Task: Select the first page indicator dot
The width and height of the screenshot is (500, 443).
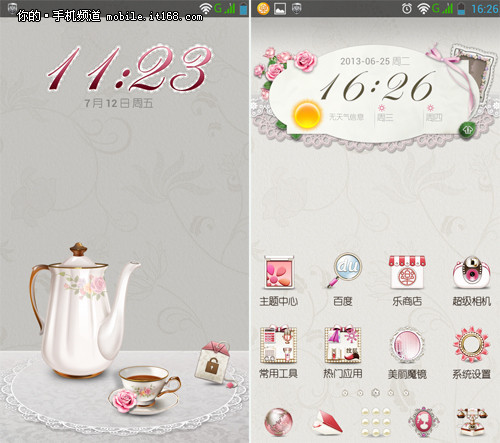Action: tap(345, 393)
